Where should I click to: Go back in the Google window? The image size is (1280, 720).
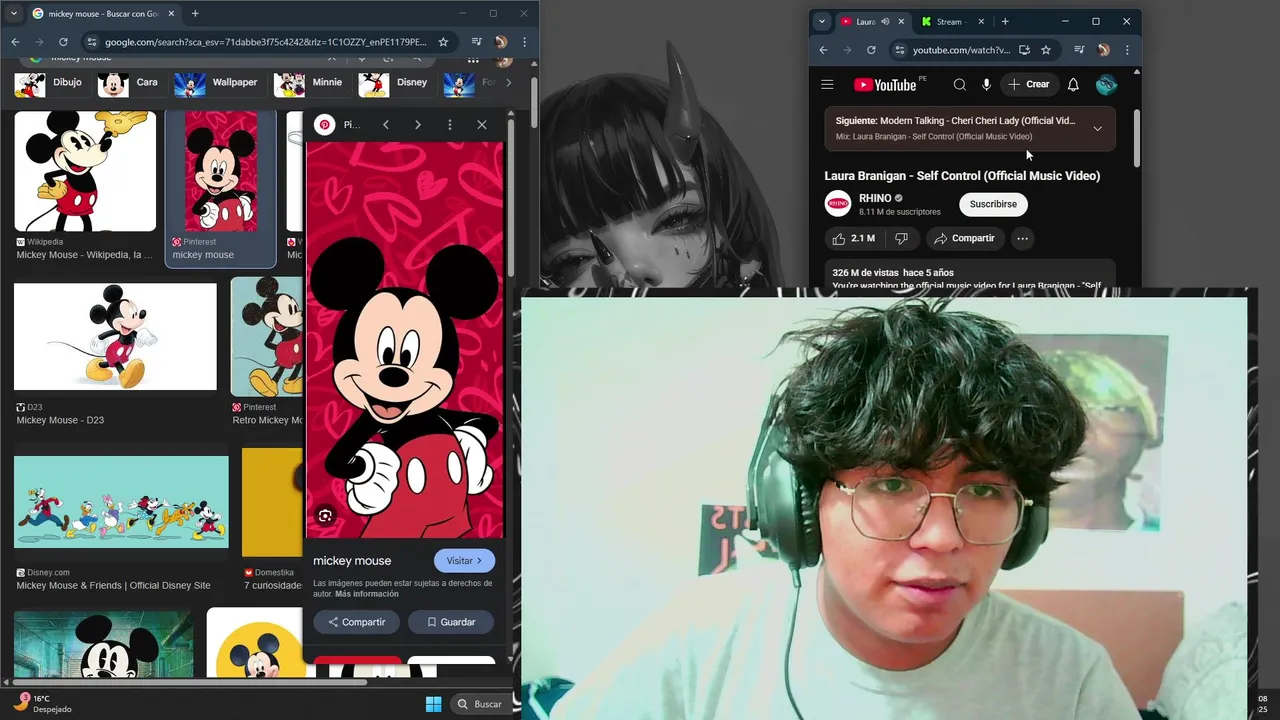(x=15, y=42)
